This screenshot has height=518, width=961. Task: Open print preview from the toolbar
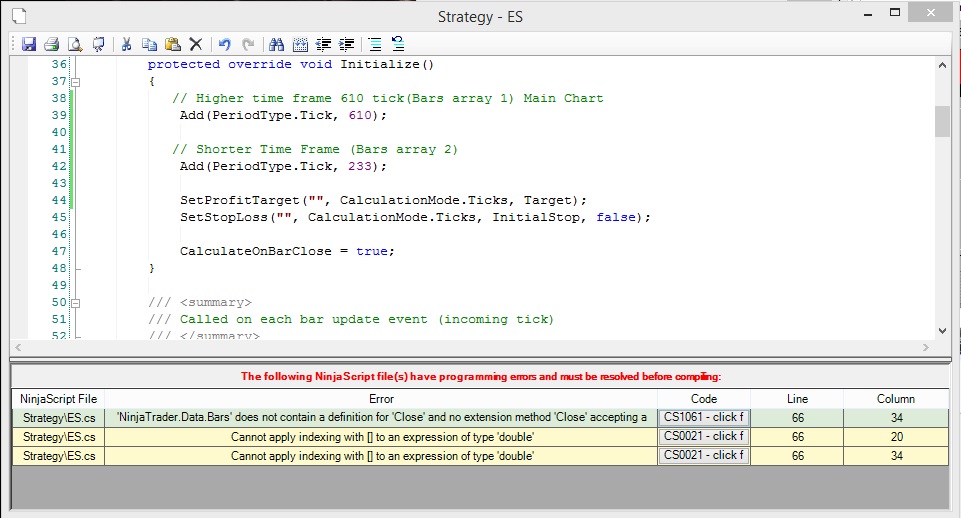[x=75, y=44]
